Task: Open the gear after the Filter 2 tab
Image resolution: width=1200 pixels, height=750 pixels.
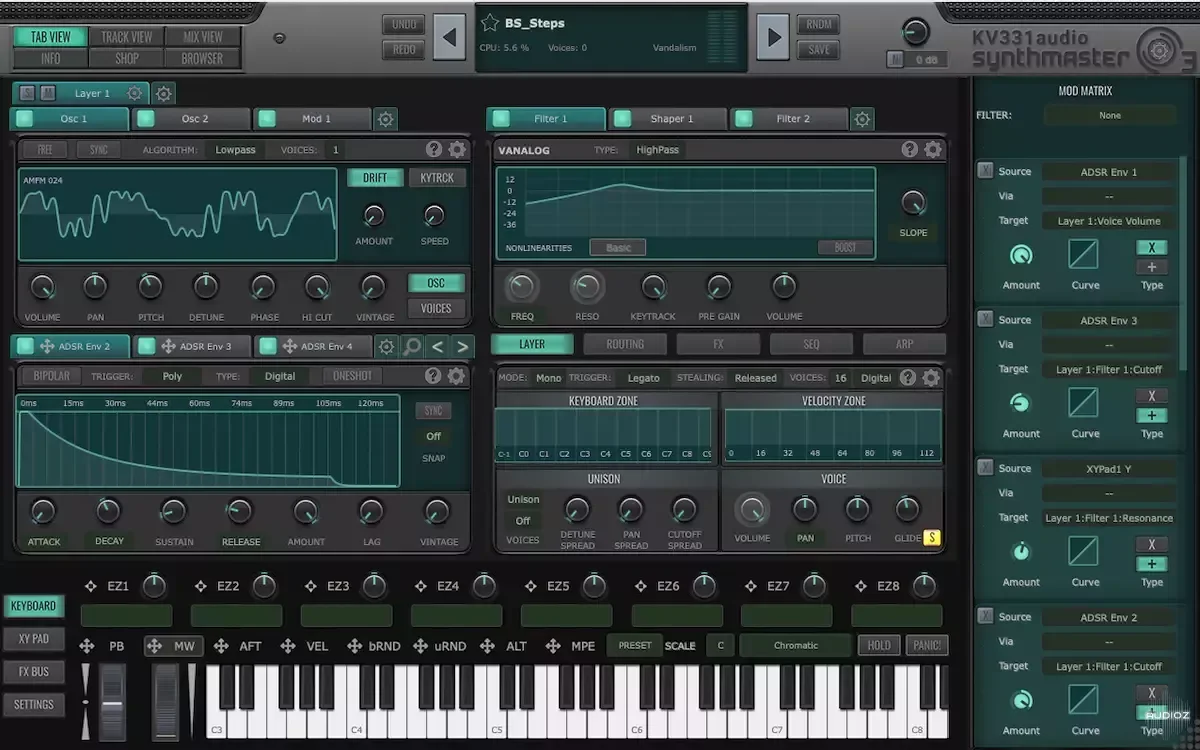Action: pyautogui.click(x=862, y=119)
